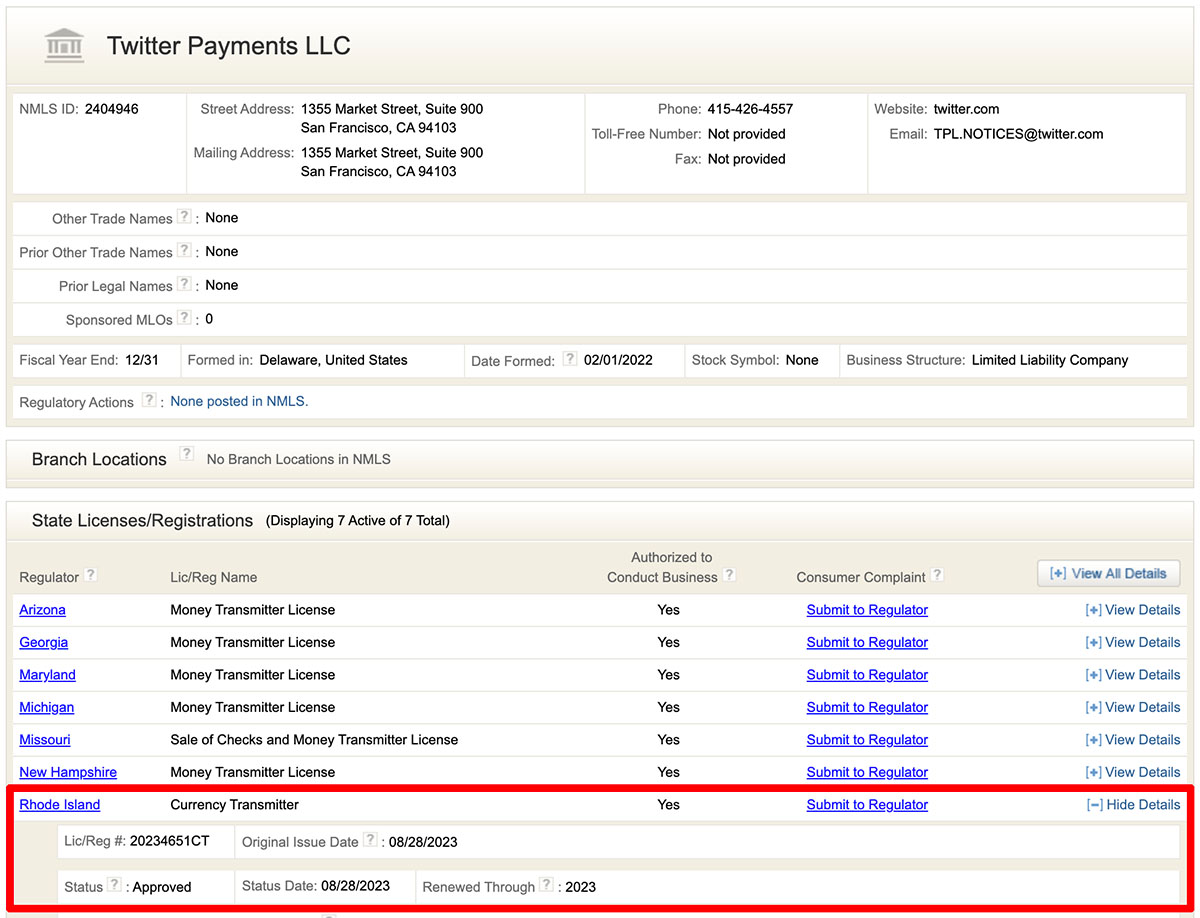Click the twitter.com website value
This screenshot has width=1200, height=918.
966,109
